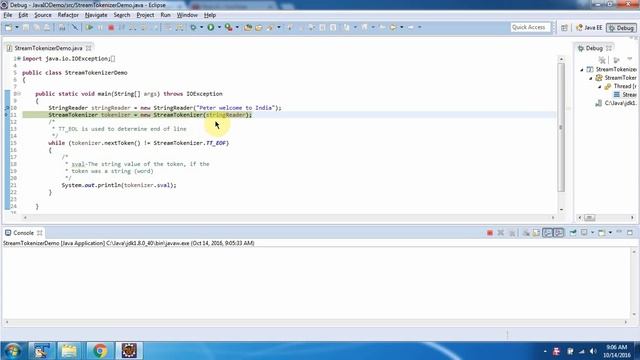
Task: Collapse the Thread node in Debug view
Action: click(x=600, y=87)
